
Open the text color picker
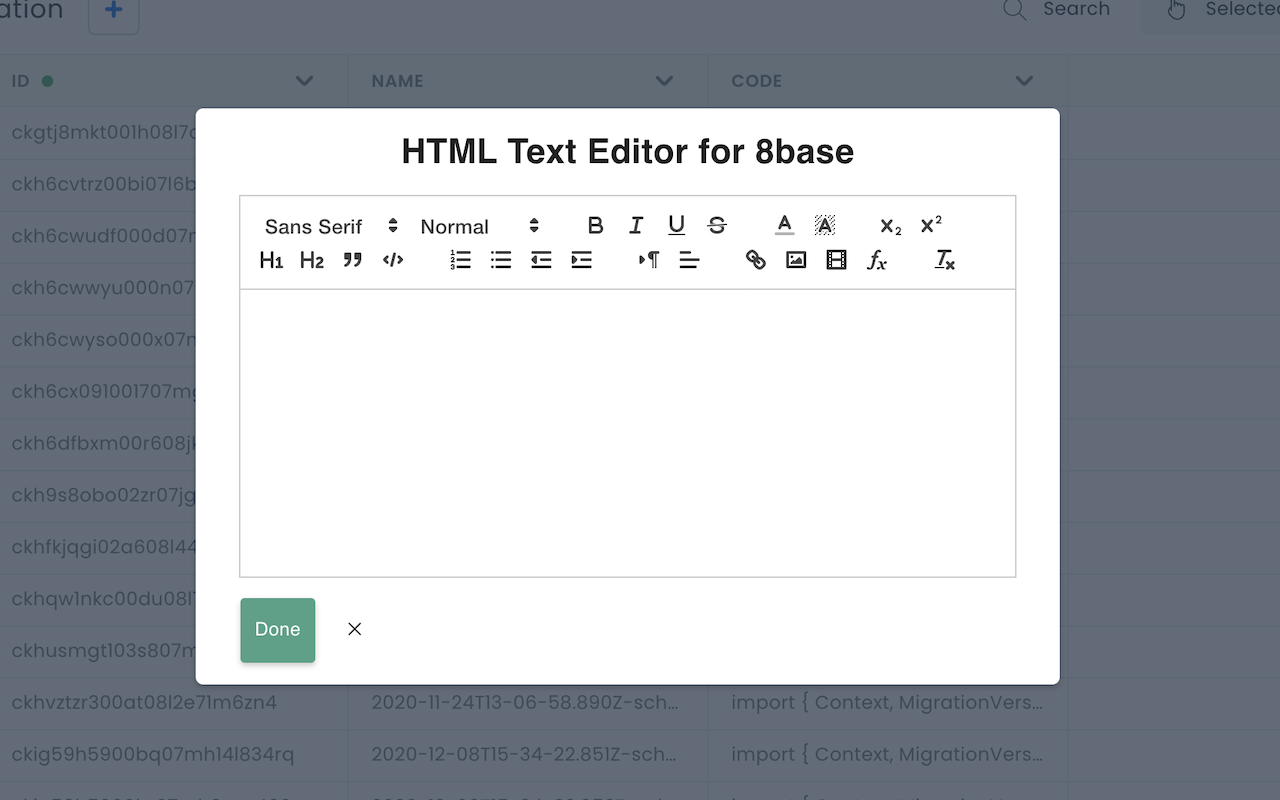(784, 226)
